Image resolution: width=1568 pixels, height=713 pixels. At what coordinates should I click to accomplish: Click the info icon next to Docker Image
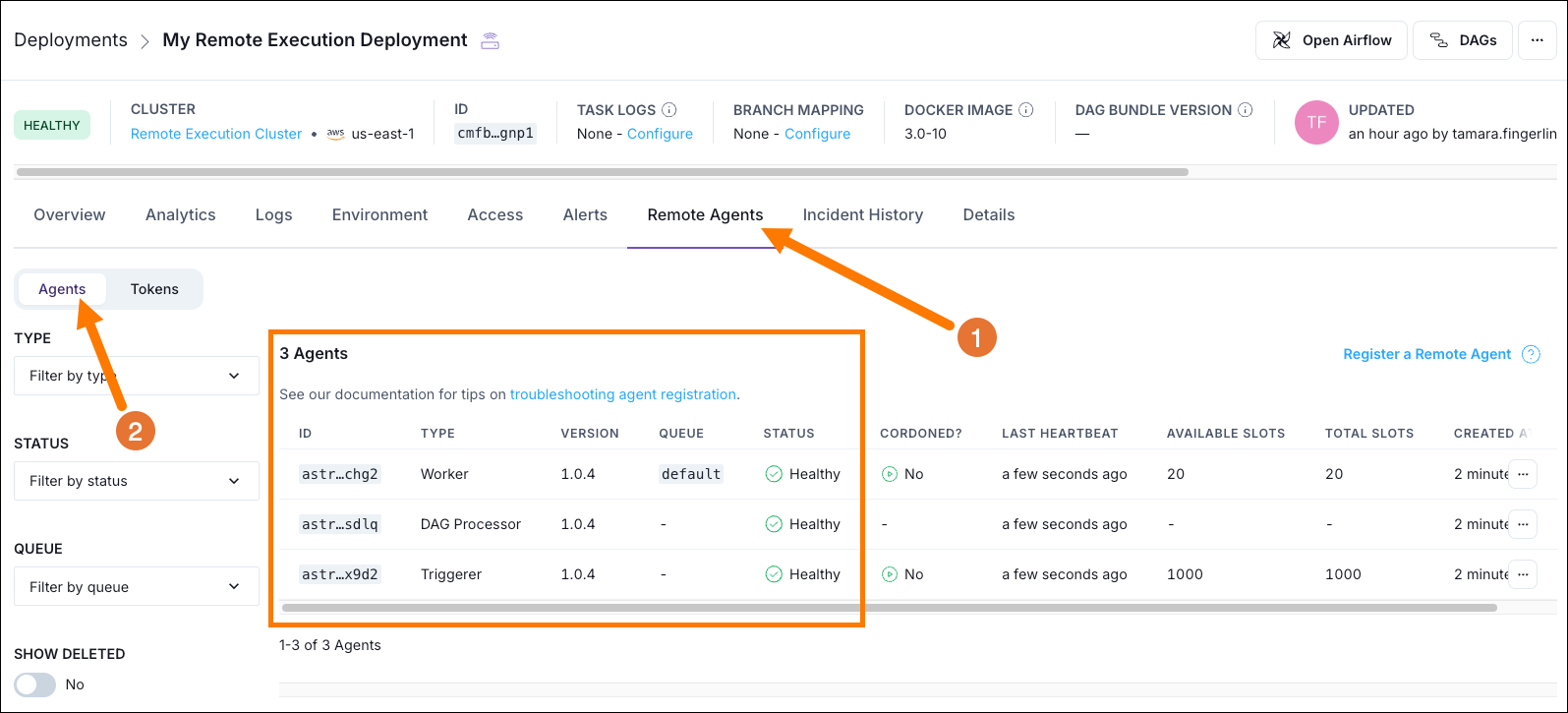(x=1026, y=110)
